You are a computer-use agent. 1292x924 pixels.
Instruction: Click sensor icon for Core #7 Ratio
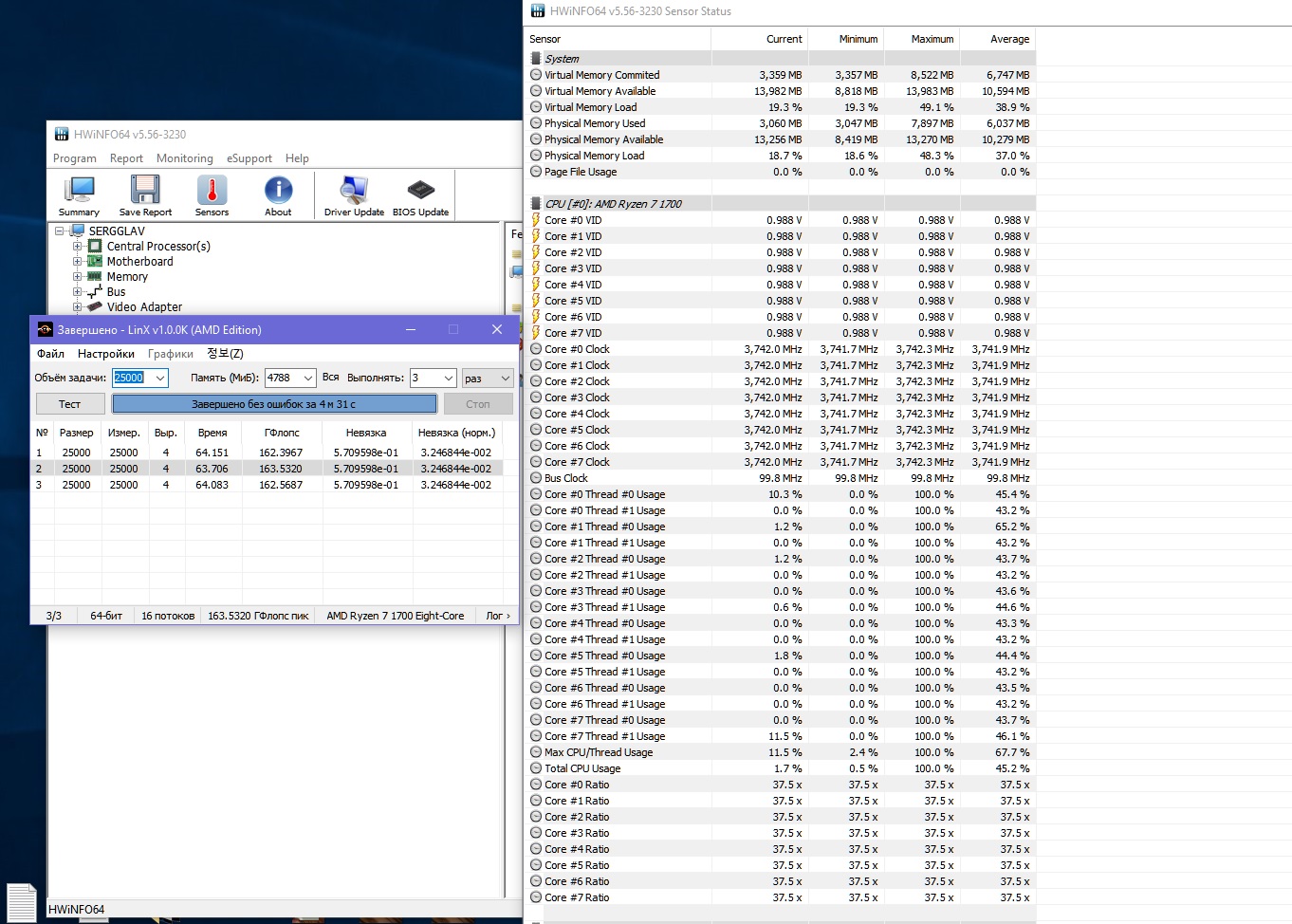pyautogui.click(x=536, y=897)
